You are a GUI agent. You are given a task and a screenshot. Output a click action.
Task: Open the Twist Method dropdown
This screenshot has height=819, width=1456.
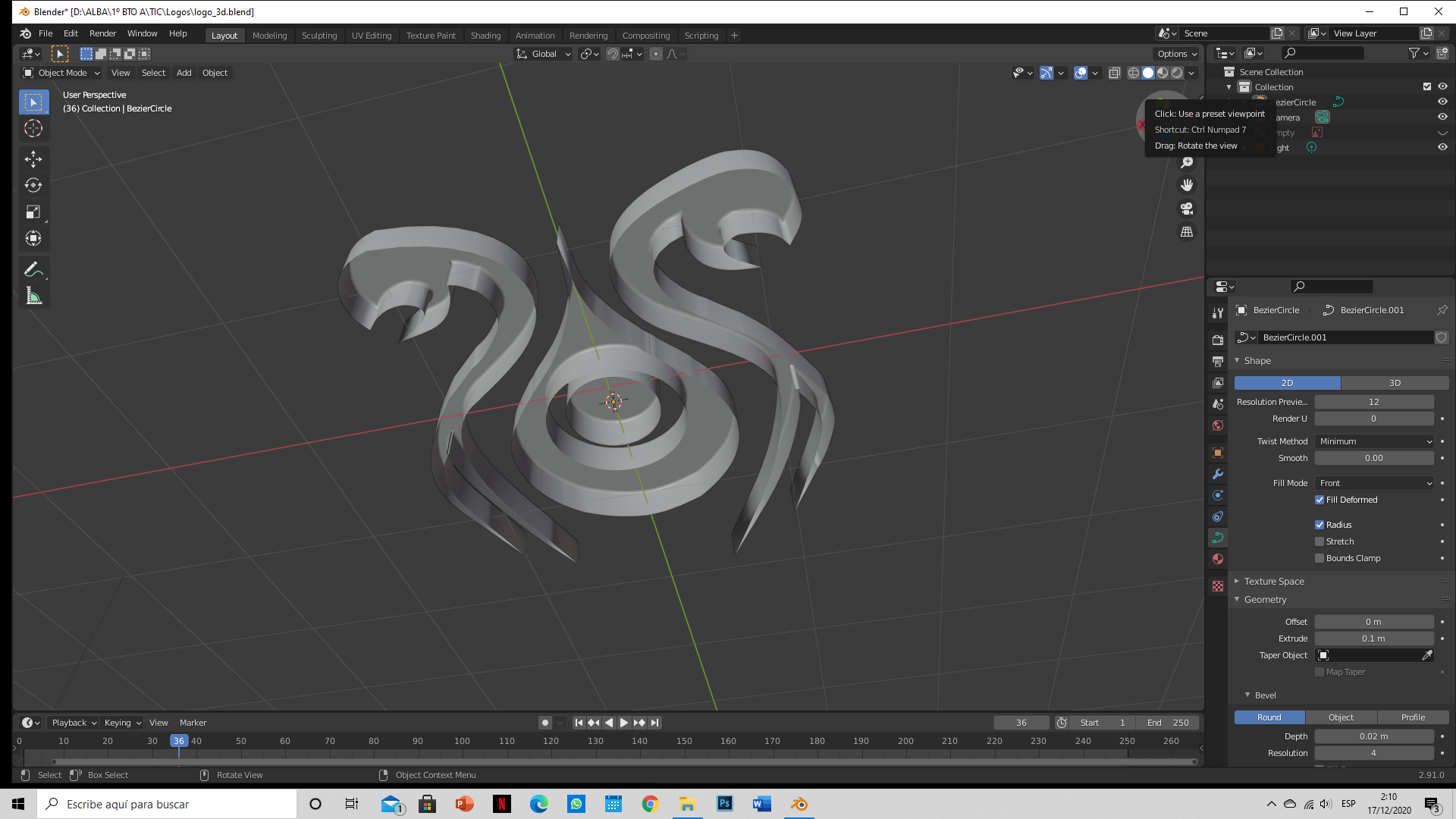pyautogui.click(x=1374, y=441)
